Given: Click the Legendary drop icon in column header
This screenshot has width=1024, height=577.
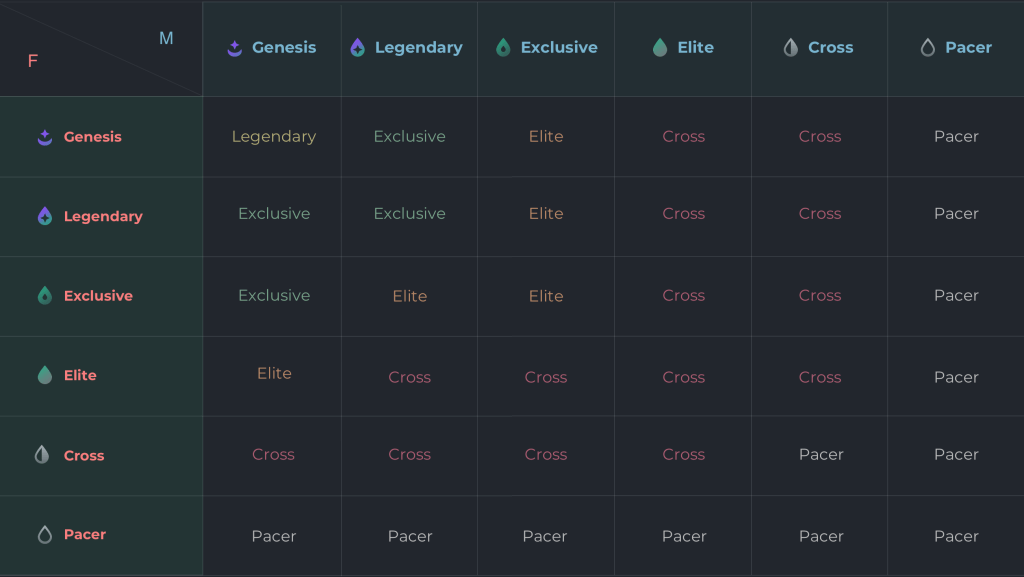Looking at the screenshot, I should point(357,47).
